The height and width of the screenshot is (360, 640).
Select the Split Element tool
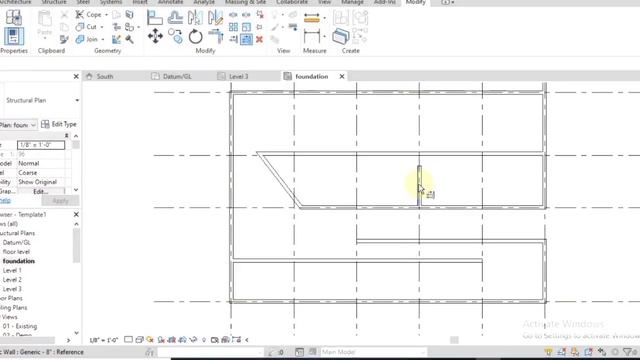[233, 15]
